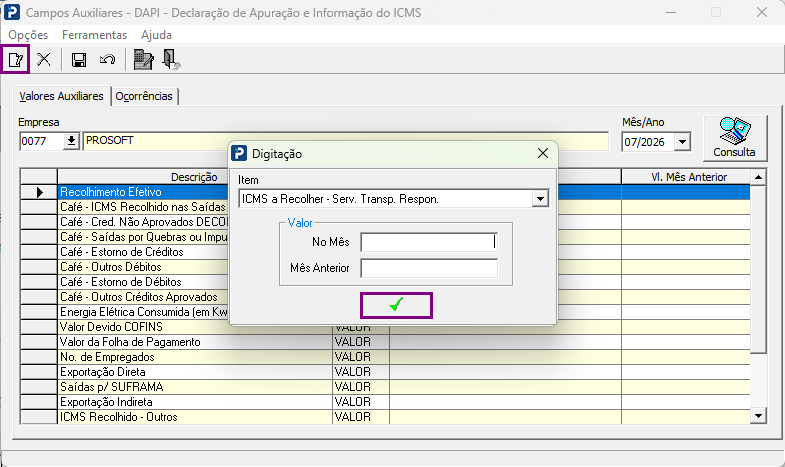The height and width of the screenshot is (467, 785).
Task: Expand the Item combo box
Action: click(x=540, y=199)
